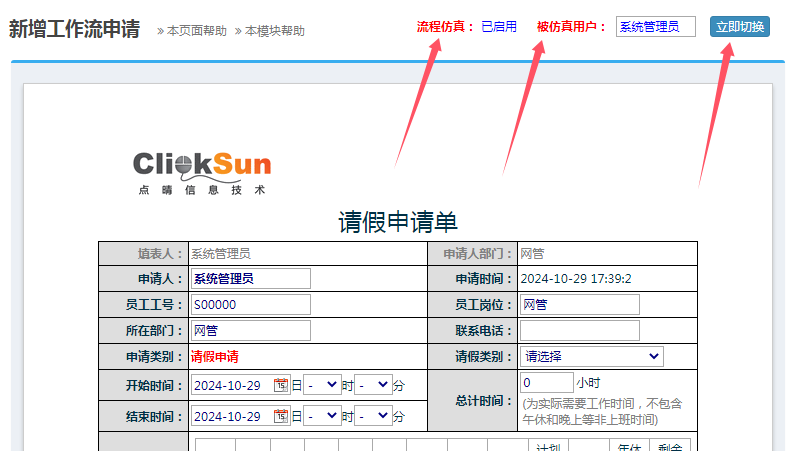
Task: Click the 申请人 name field
Action: pyautogui.click(x=250, y=279)
